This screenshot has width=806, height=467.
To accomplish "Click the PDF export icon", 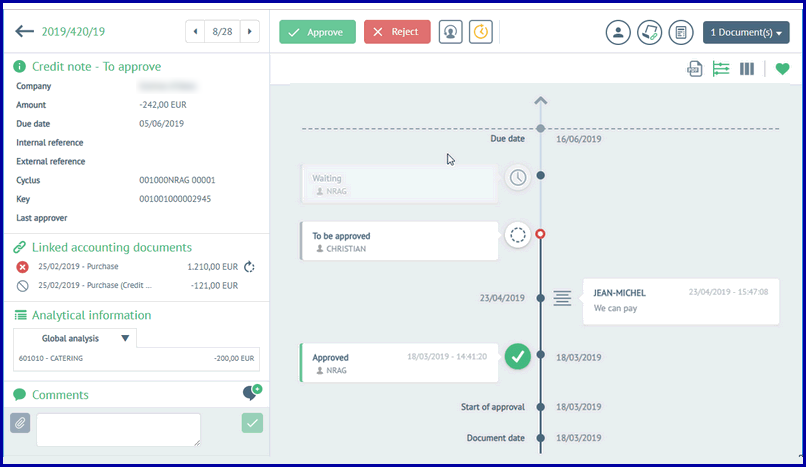I will click(695, 69).
